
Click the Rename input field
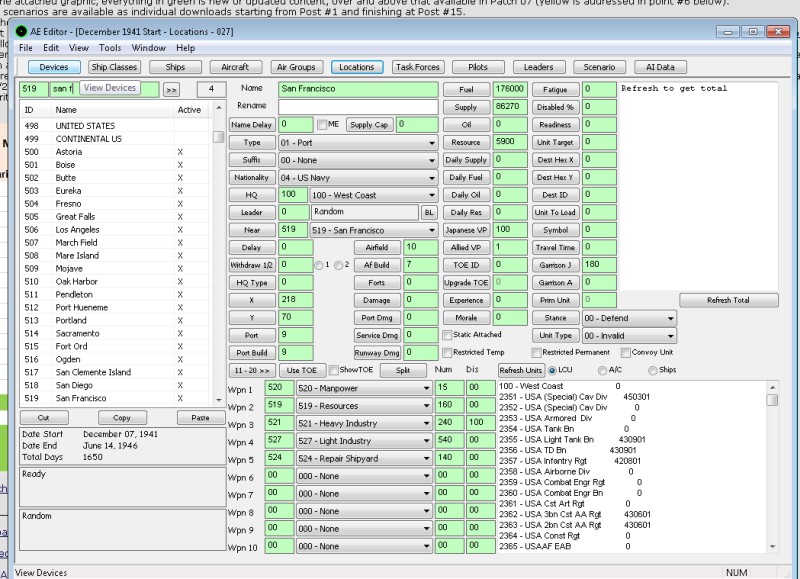[358, 107]
